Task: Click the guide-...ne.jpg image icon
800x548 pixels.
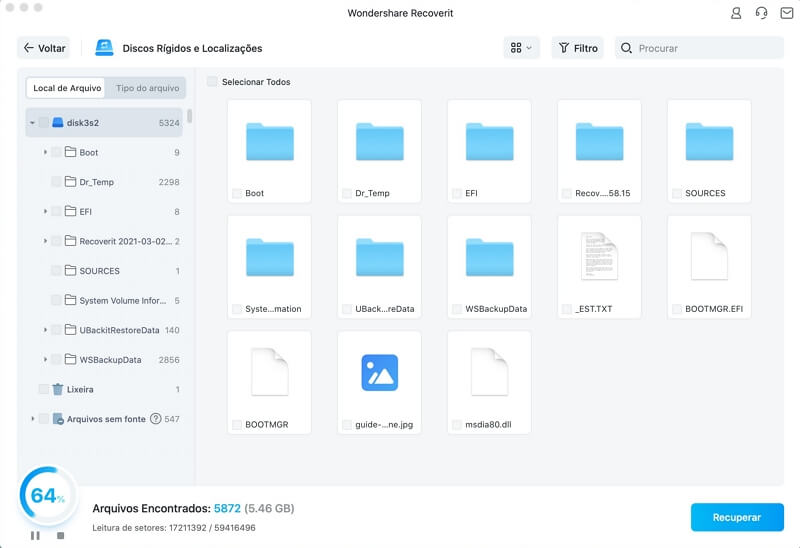Action: (380, 372)
